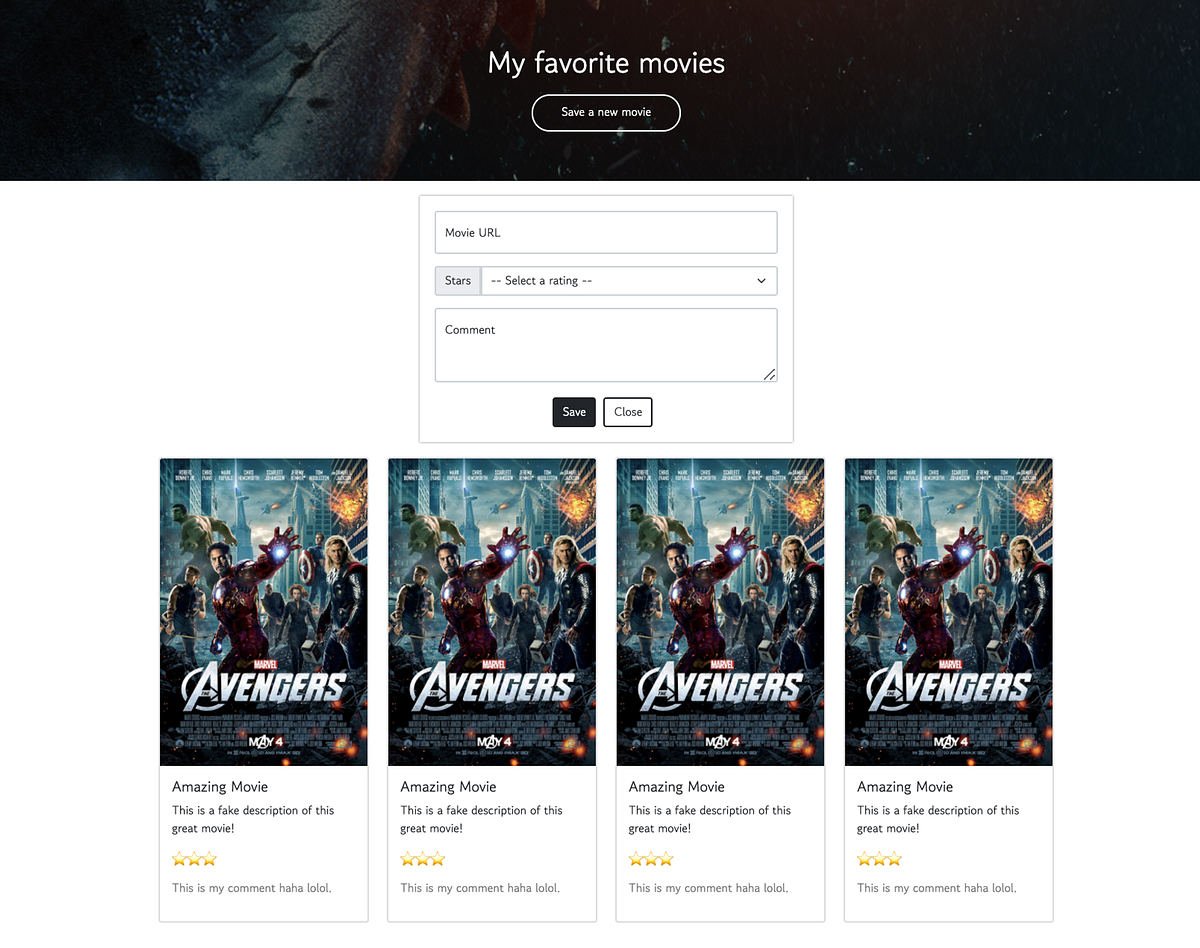This screenshot has width=1200, height=948.
Task: Open the first Avengers poster thumbnail
Action: [264, 612]
